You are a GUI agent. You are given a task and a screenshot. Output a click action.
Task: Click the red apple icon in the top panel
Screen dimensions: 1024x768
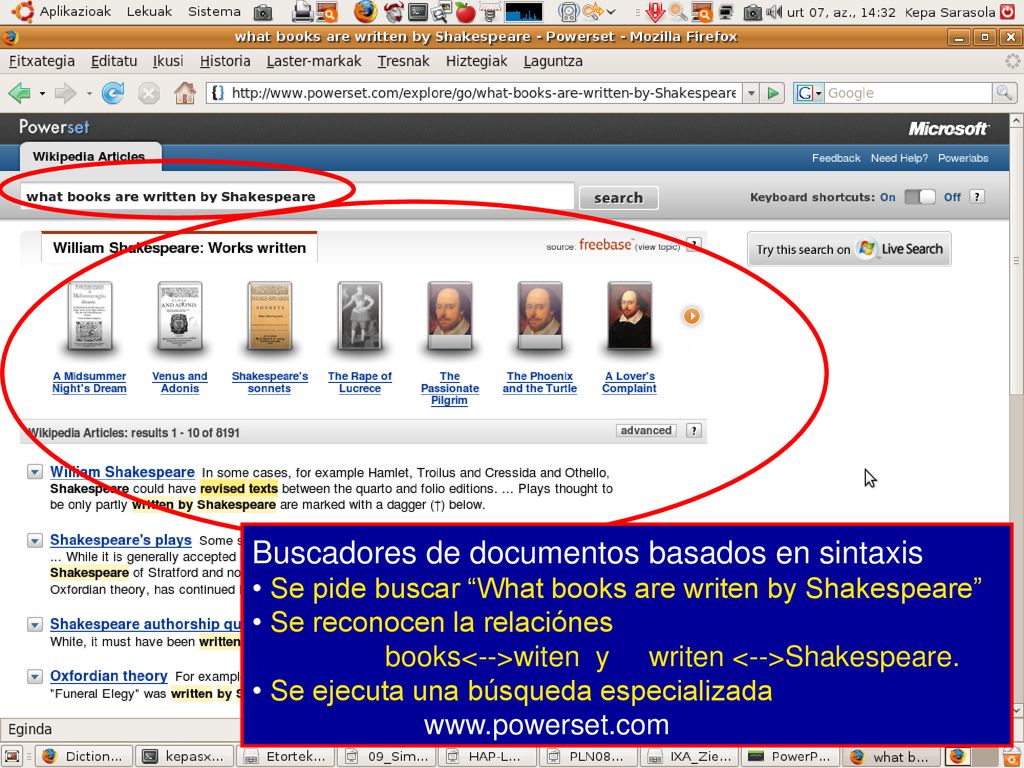tap(465, 12)
